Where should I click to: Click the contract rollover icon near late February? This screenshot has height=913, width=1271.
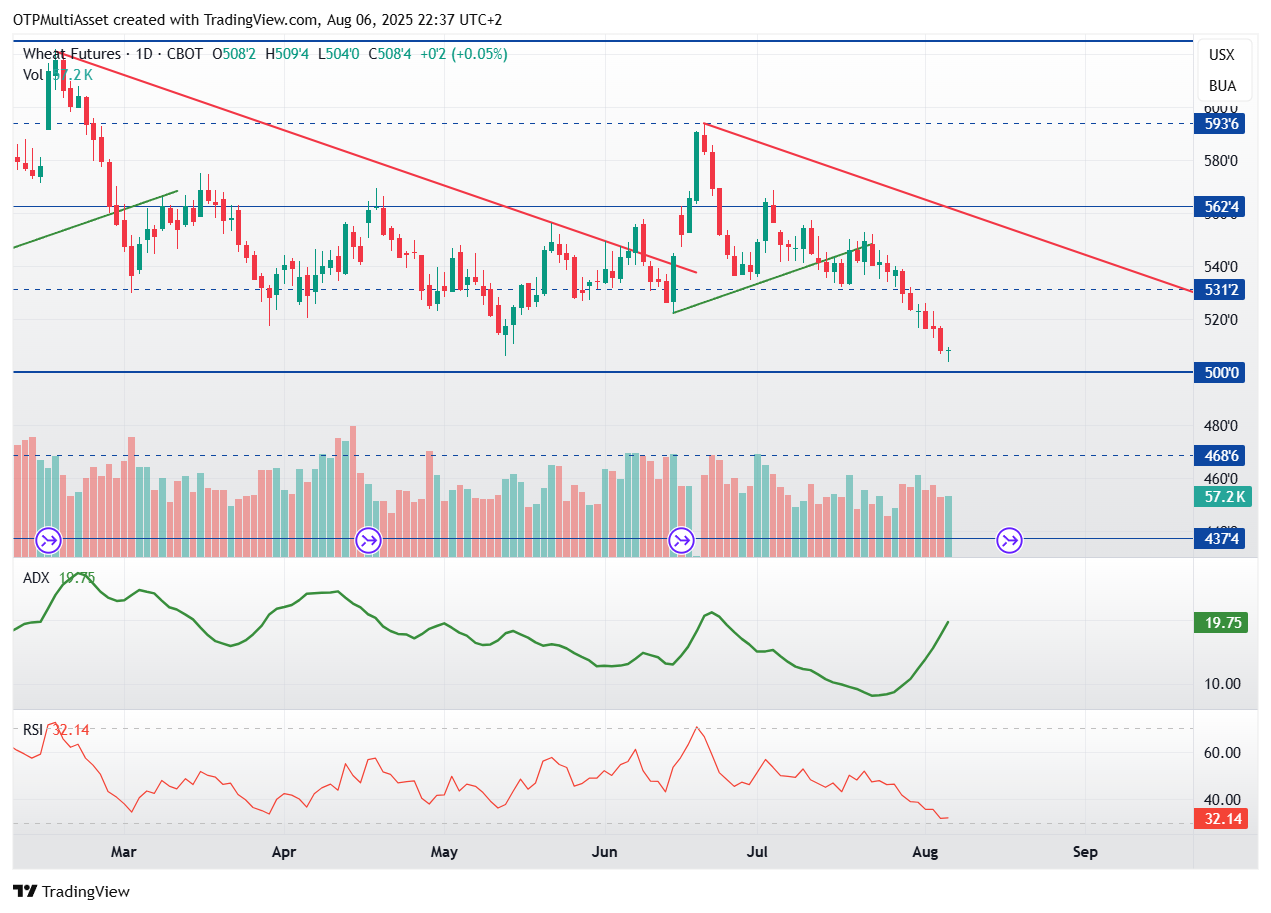point(48,541)
